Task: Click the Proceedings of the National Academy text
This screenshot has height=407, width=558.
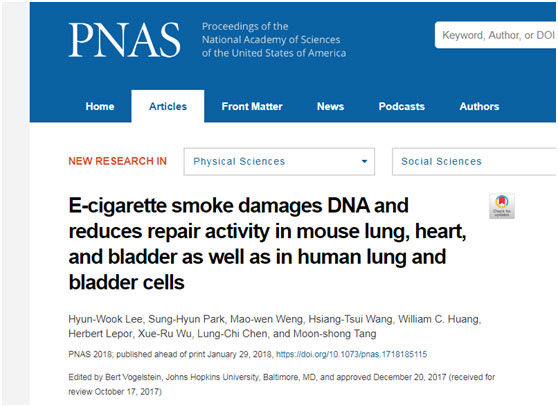Action: 274,39
